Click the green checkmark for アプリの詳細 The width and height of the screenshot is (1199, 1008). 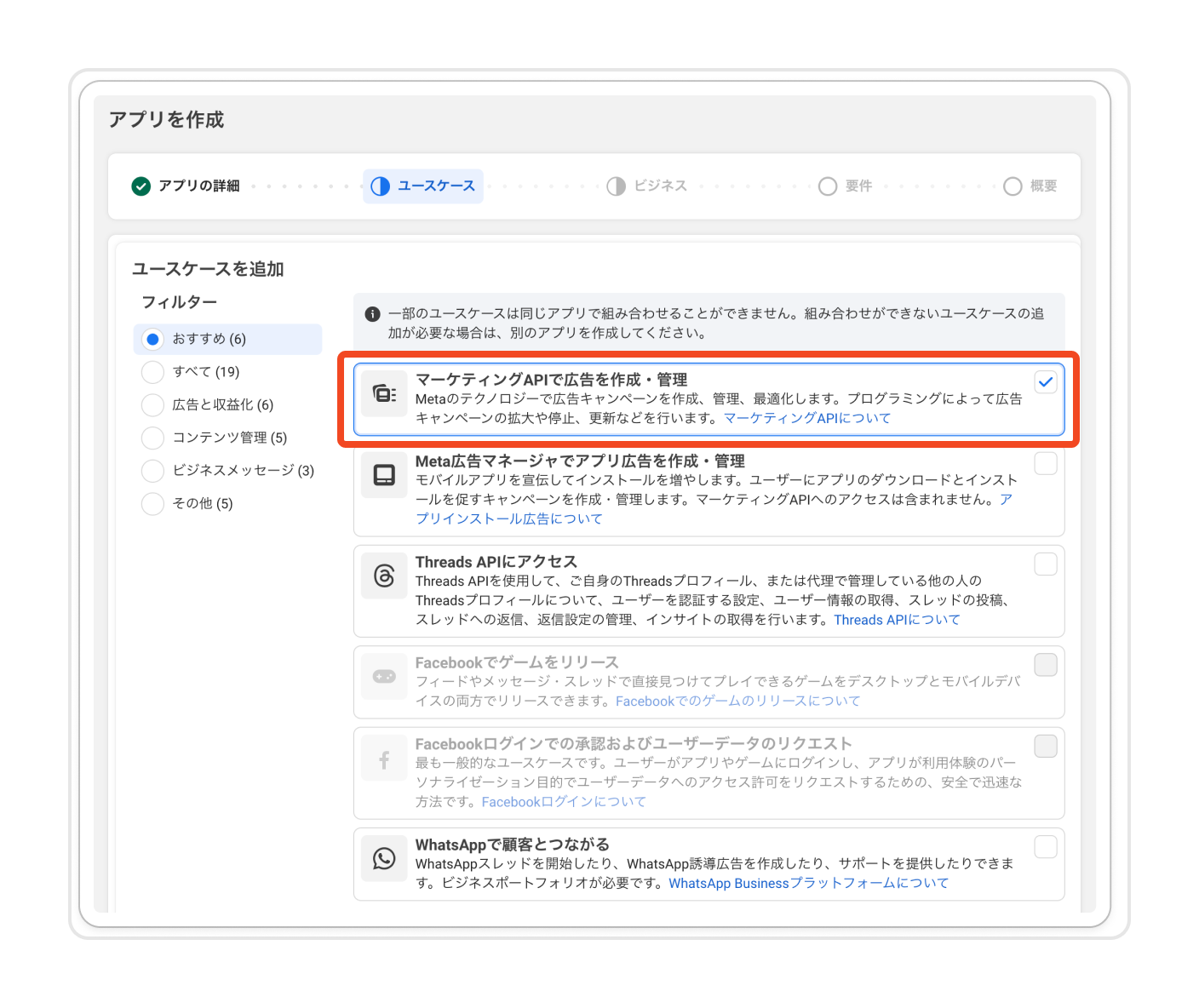141,186
